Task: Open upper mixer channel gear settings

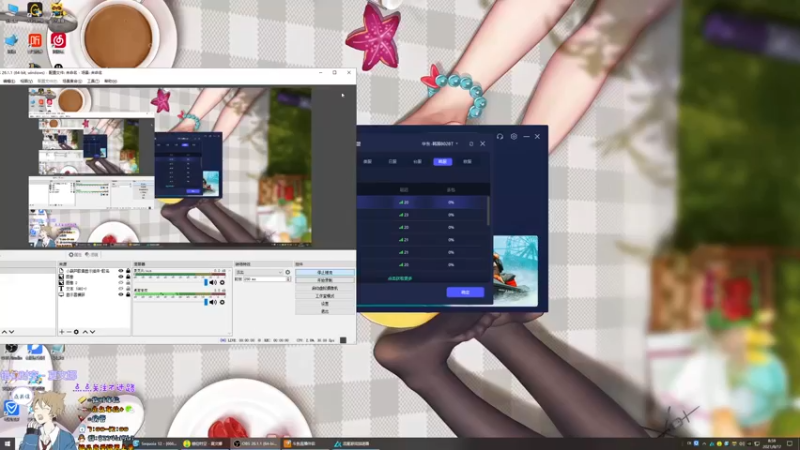Action: tap(222, 283)
